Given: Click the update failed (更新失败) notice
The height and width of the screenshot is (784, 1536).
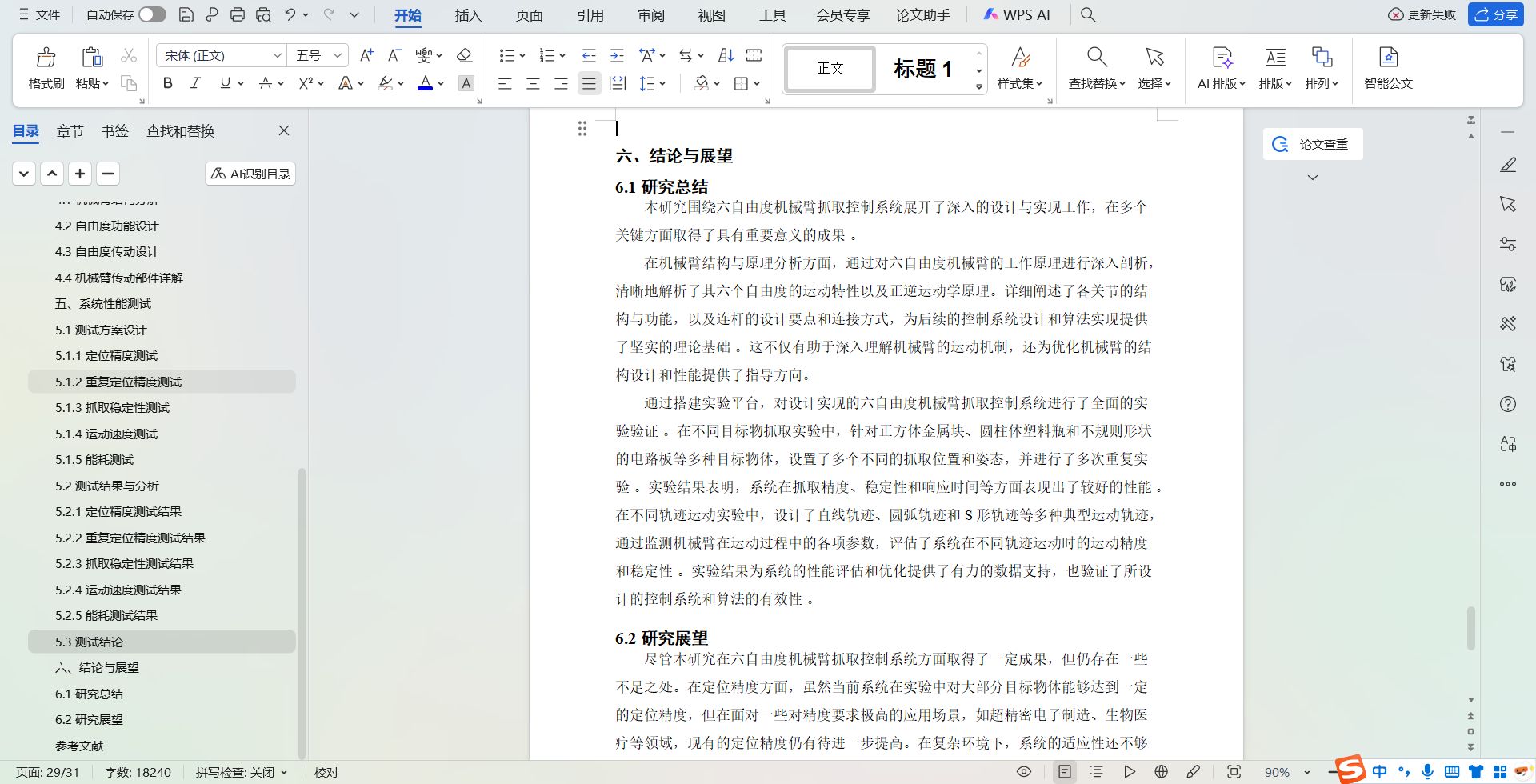Looking at the screenshot, I should click(x=1422, y=14).
